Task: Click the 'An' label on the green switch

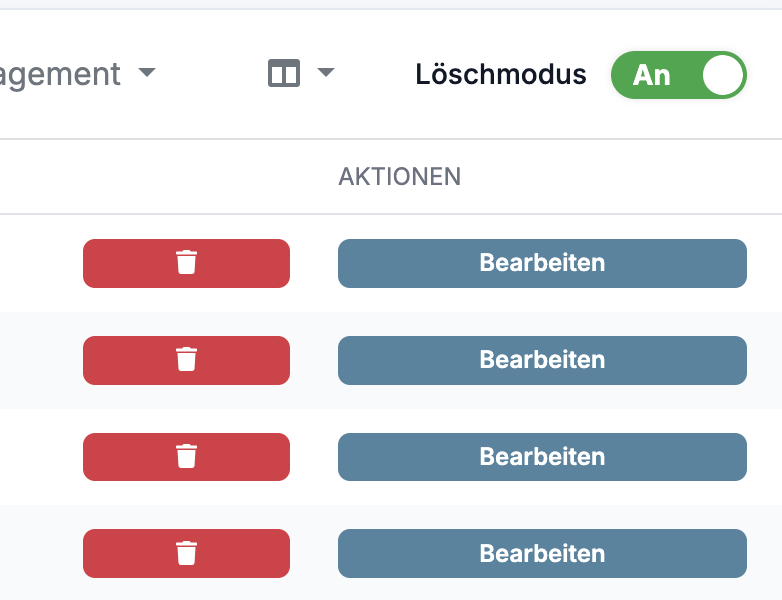Action: point(651,76)
